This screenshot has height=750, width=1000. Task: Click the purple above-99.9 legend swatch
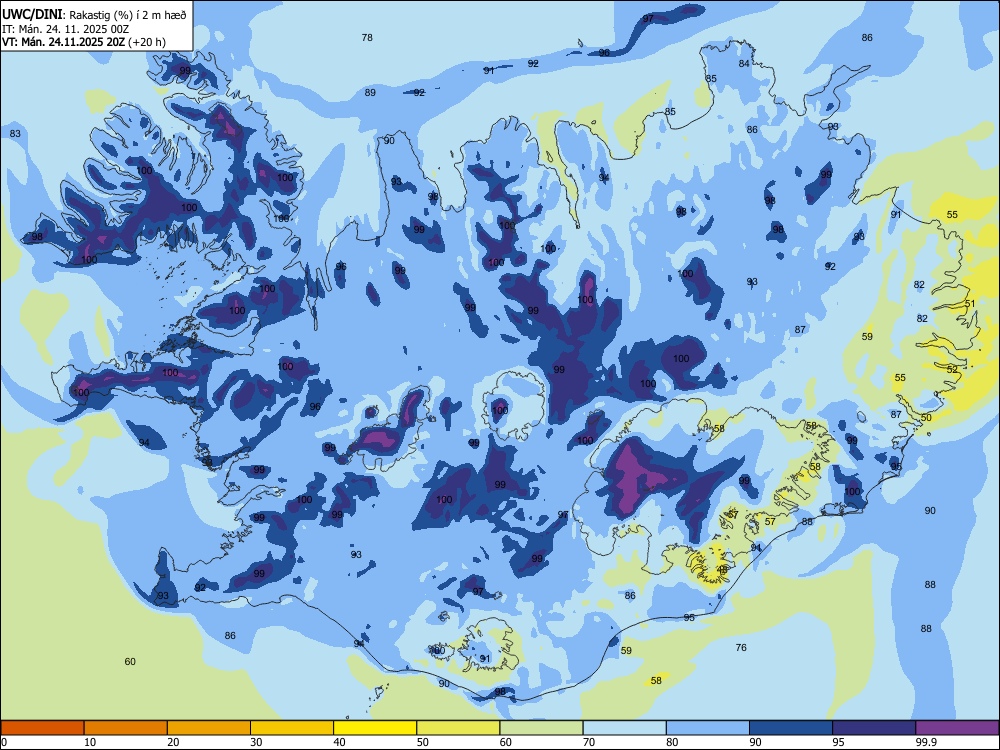click(x=957, y=728)
